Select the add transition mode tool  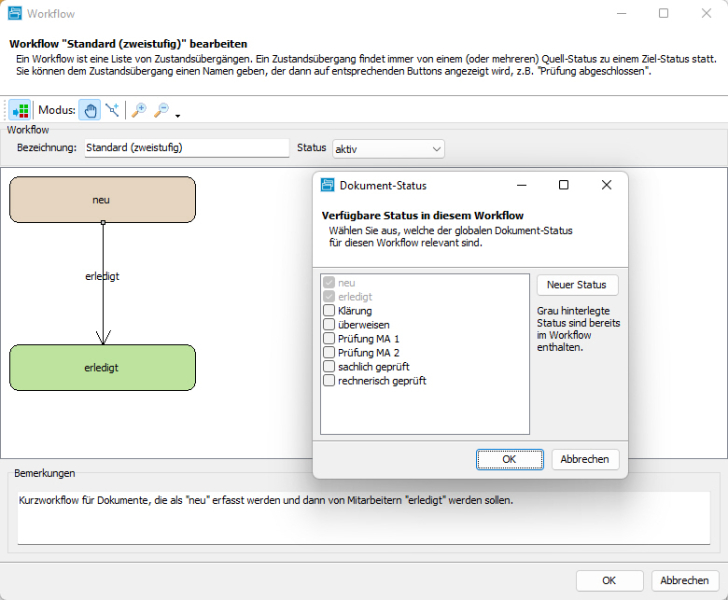click(112, 110)
